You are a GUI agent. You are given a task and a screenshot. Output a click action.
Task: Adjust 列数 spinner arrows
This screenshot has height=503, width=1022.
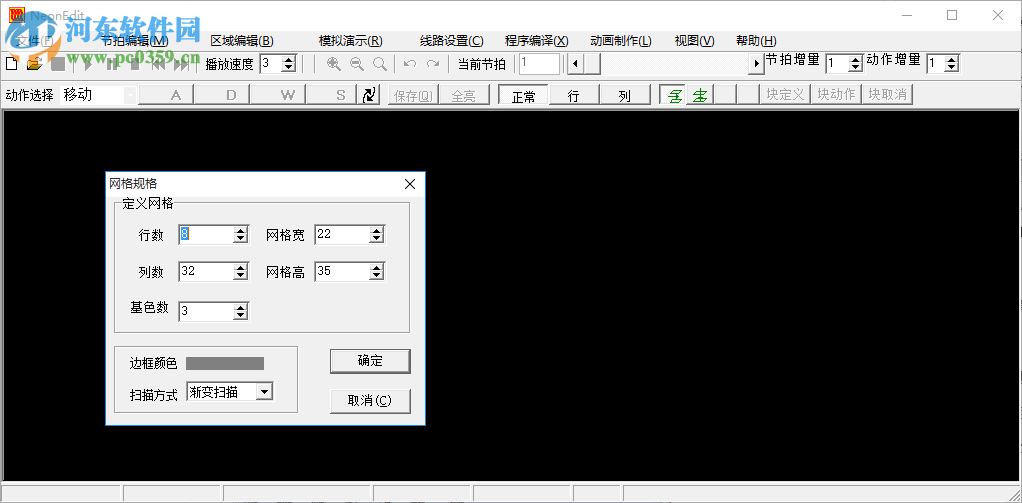[x=241, y=272]
